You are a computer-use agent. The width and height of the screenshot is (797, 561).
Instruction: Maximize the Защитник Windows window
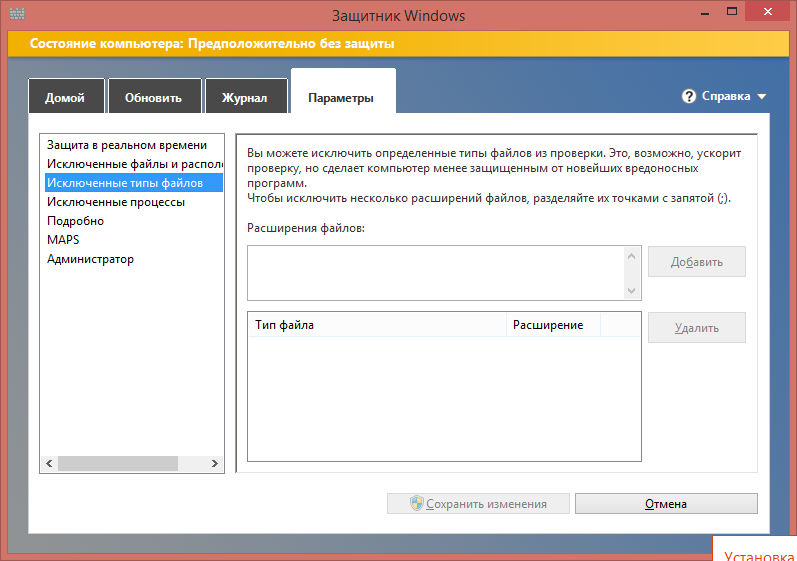[x=732, y=12]
